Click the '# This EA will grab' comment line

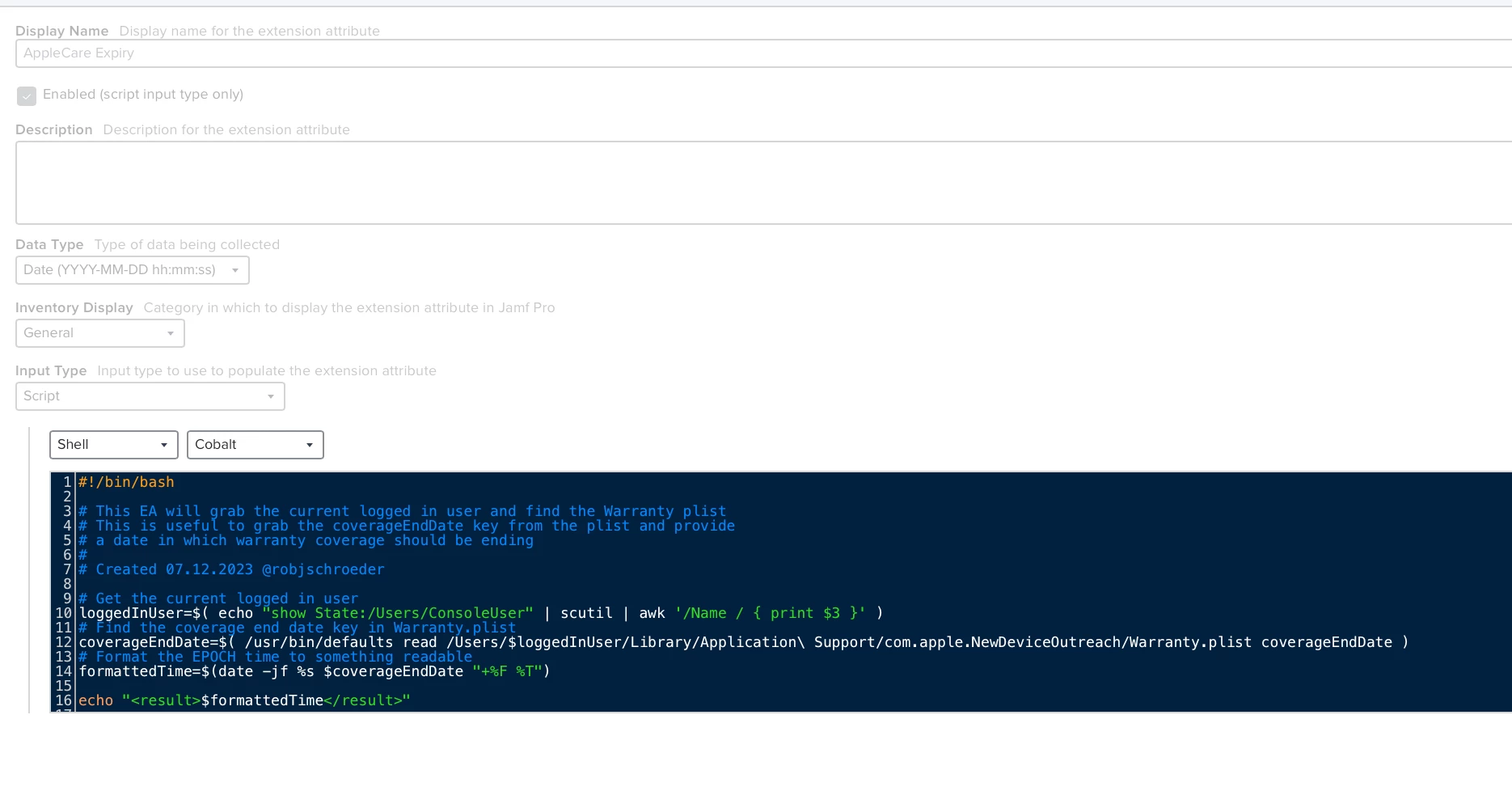[x=402, y=511]
